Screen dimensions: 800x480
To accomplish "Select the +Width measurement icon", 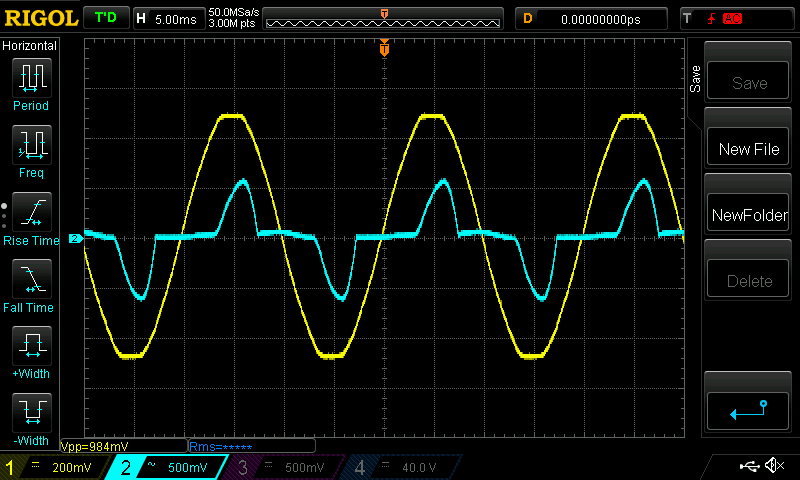I will pos(31,346).
